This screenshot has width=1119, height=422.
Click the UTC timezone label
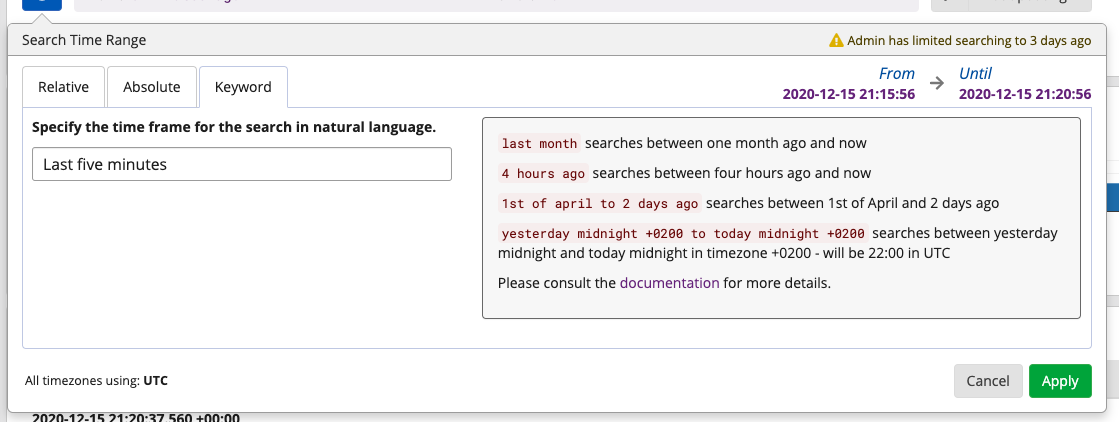(x=155, y=381)
